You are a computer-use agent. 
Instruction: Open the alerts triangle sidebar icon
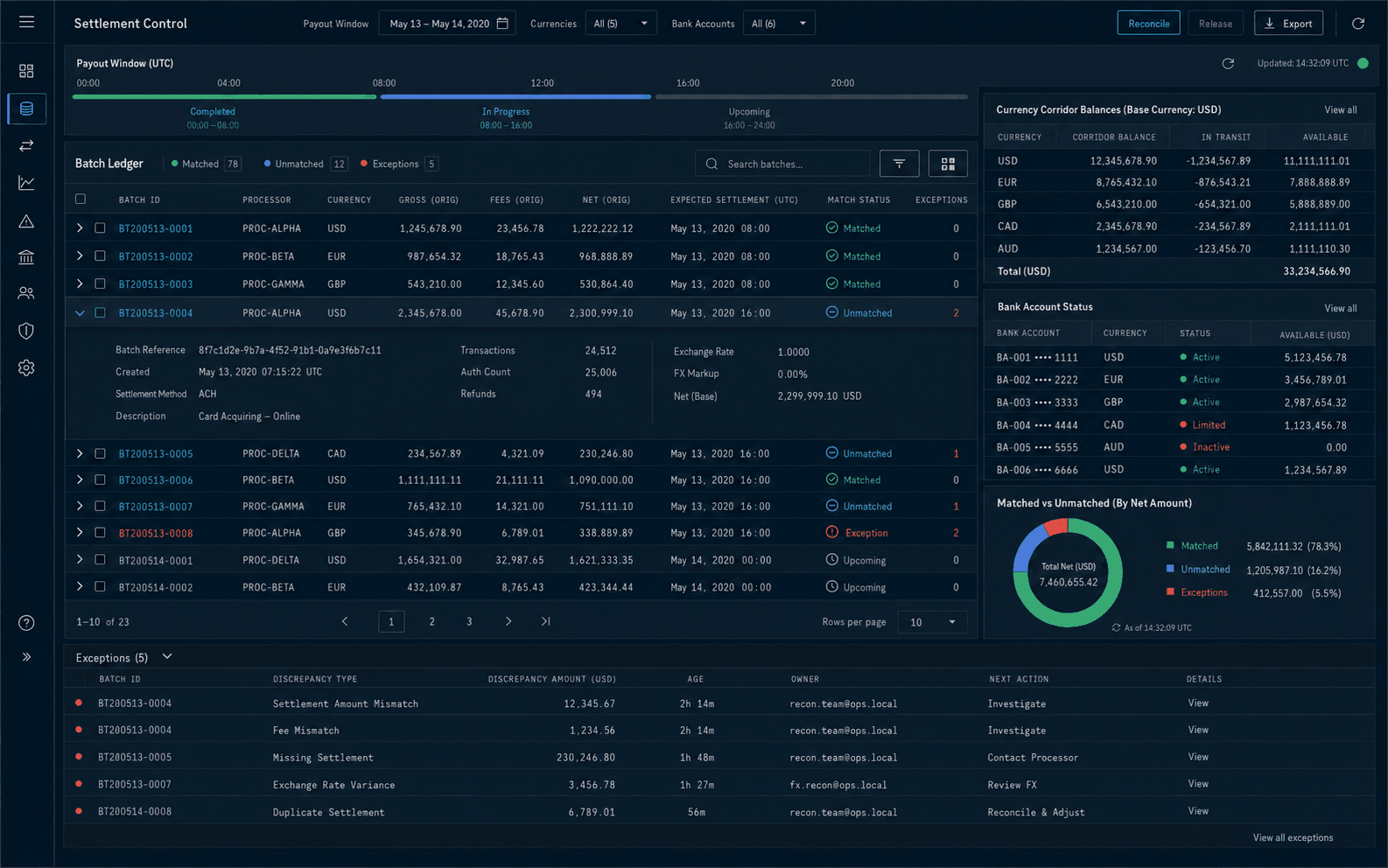tap(26, 220)
